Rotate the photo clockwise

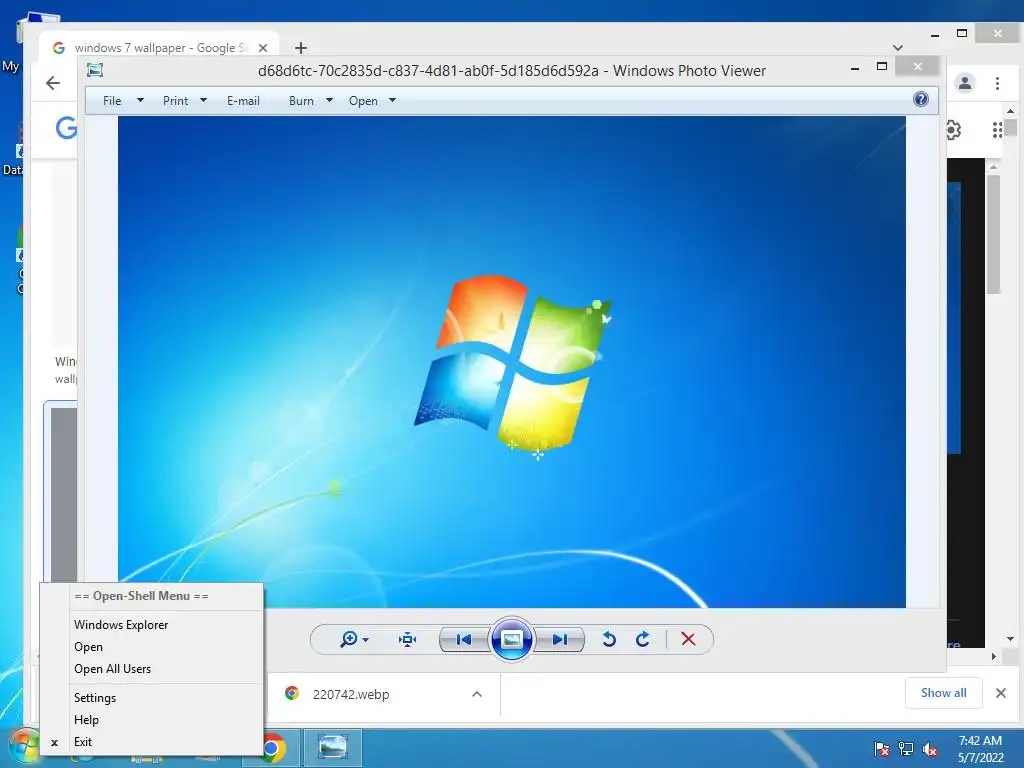click(x=643, y=639)
